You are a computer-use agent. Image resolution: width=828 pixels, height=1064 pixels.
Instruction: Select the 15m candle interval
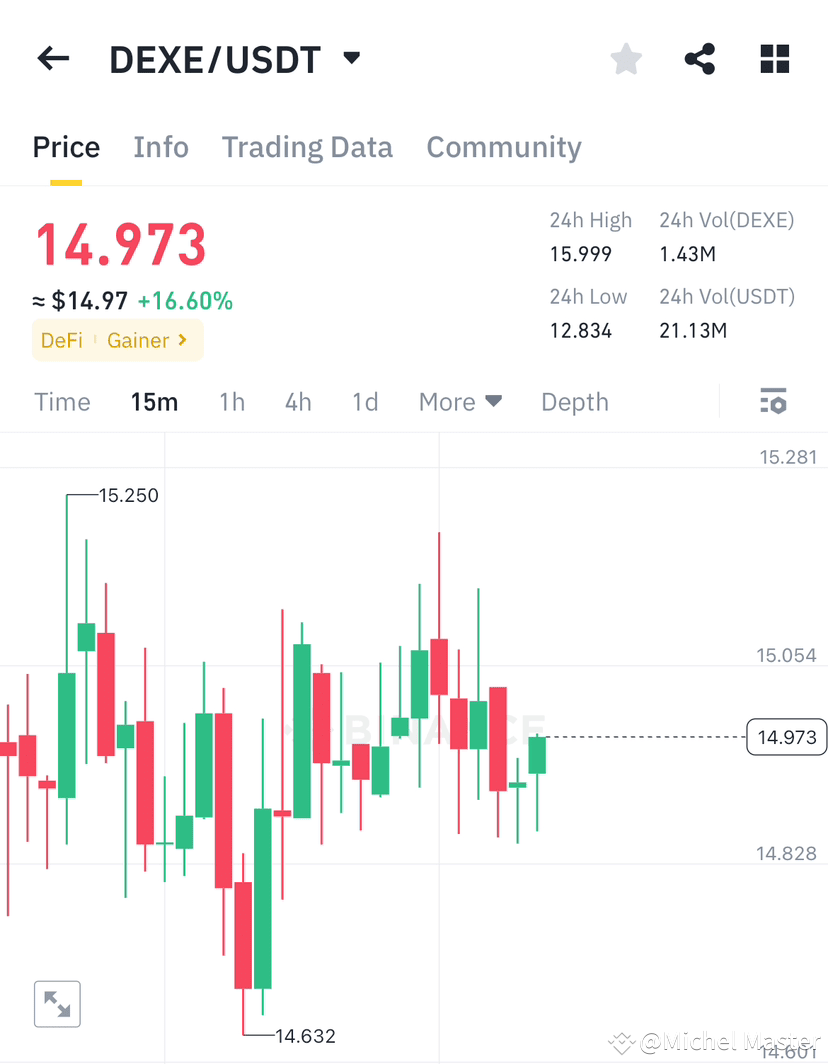[x=154, y=401]
